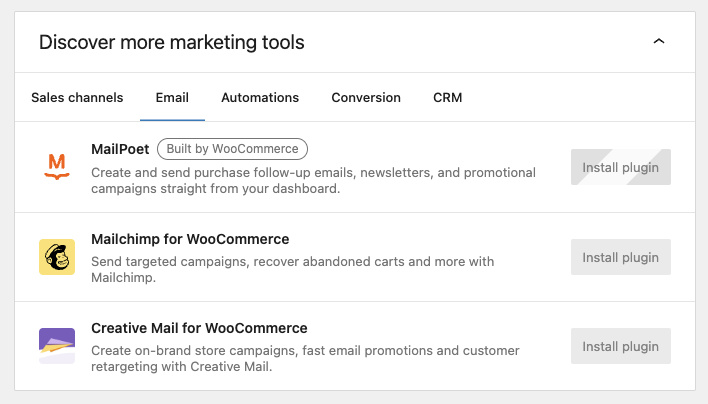
Task: Show the CRM tab
Action: tap(448, 98)
